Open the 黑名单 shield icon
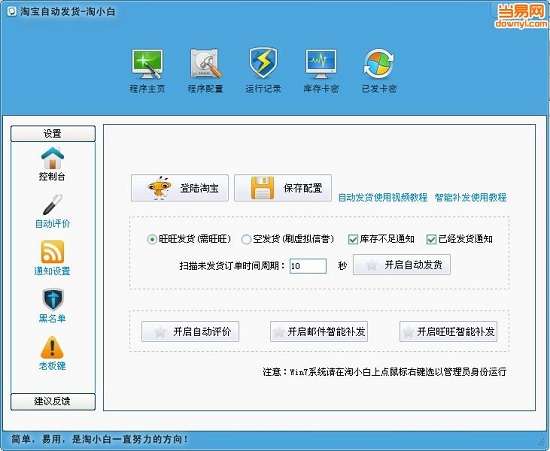Screen dimensions: 550x451 [53, 299]
